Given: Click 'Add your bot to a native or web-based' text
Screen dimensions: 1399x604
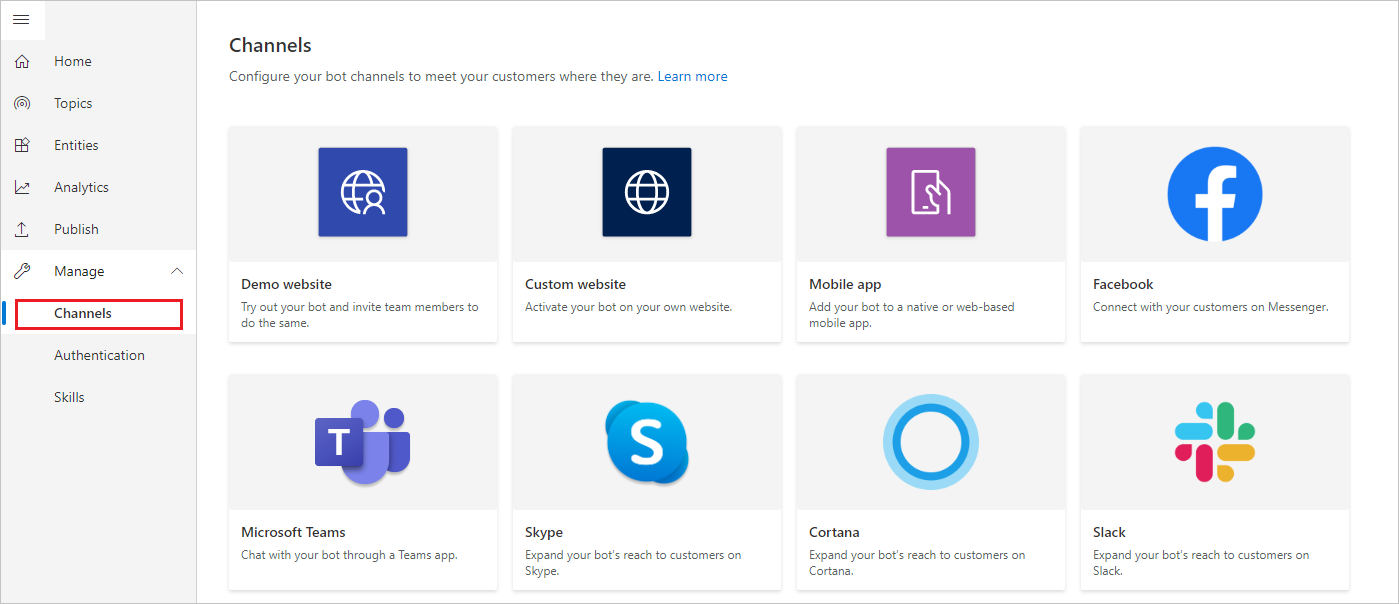Looking at the screenshot, I should pos(912,315).
